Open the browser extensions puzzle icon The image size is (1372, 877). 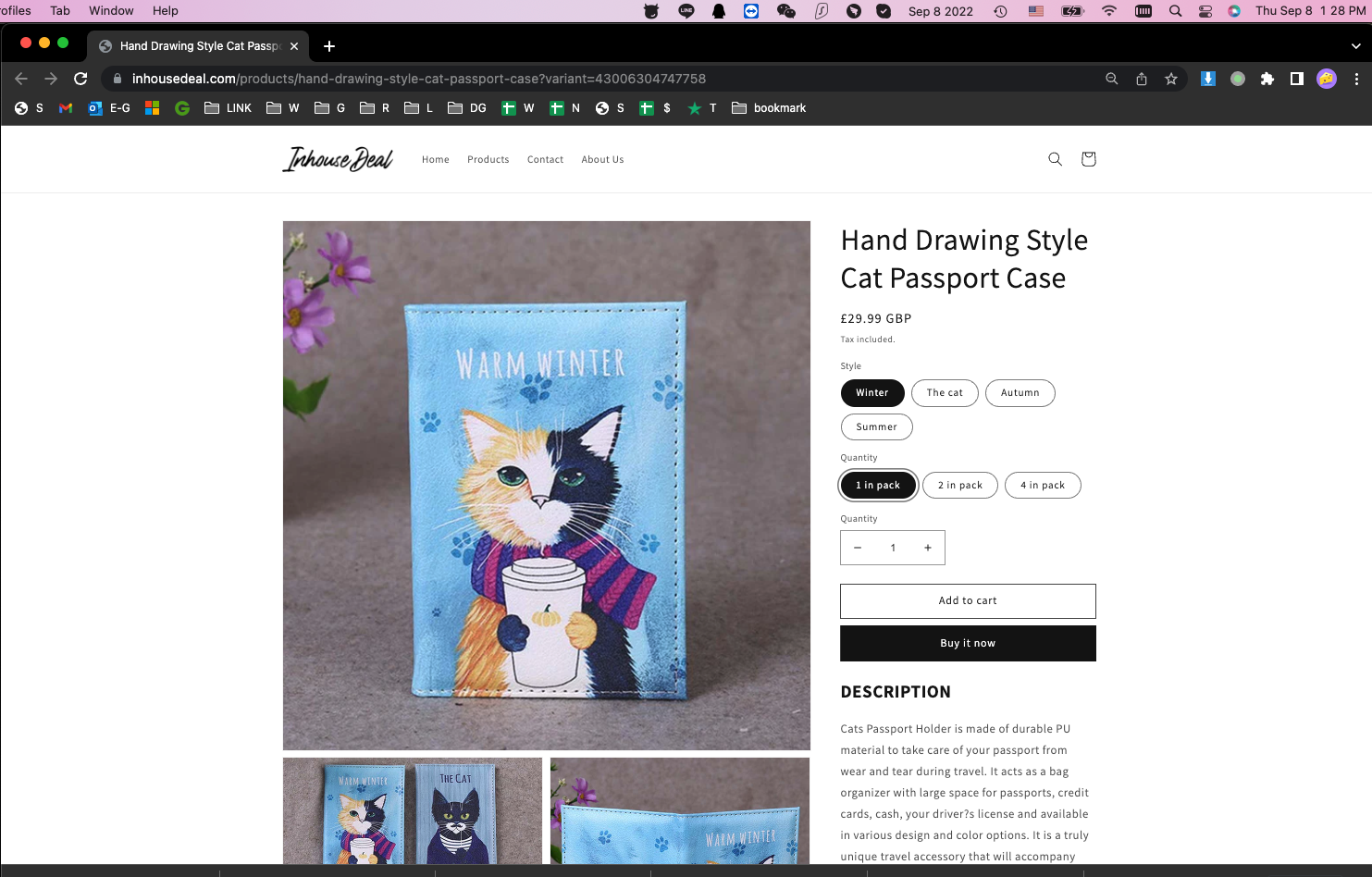pos(1267,79)
